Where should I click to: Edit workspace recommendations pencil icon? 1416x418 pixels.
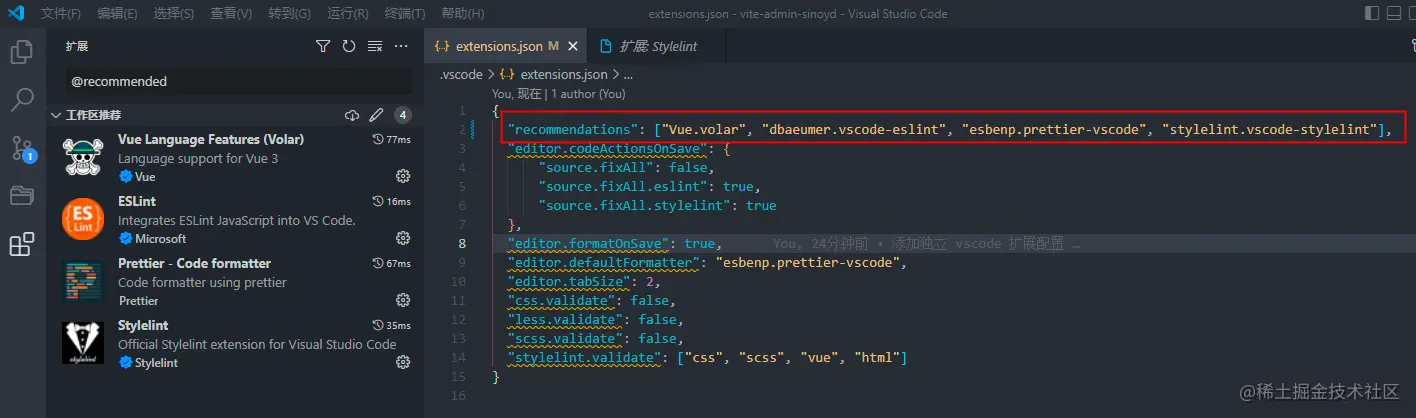(377, 115)
